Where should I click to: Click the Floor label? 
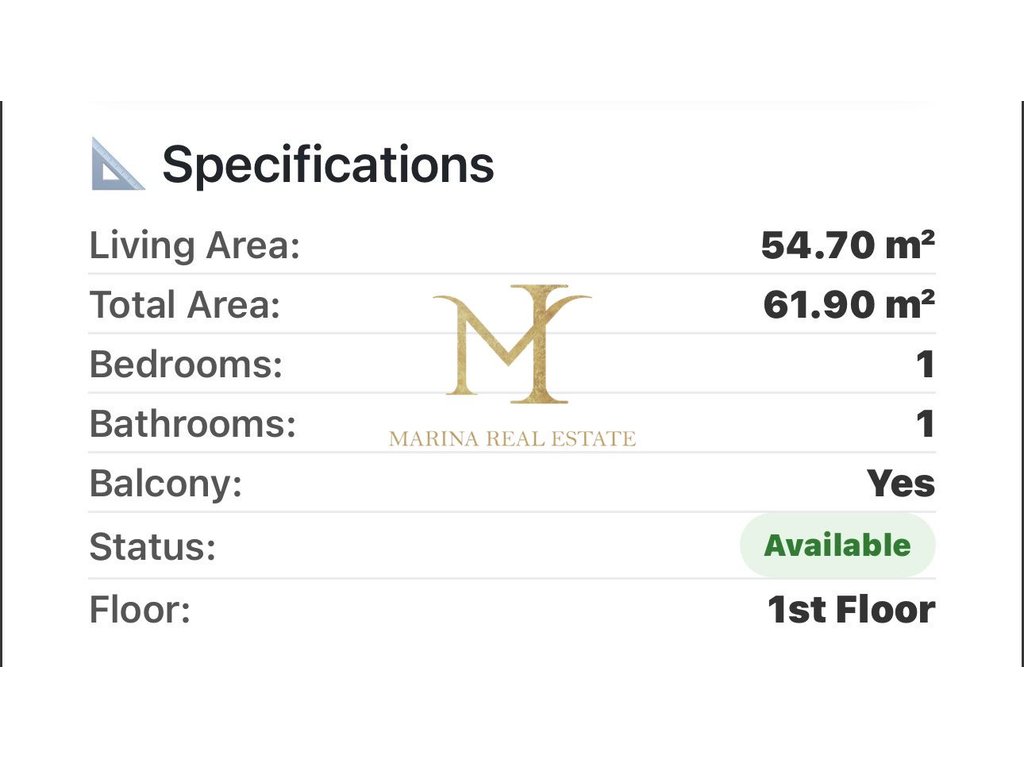(x=140, y=610)
